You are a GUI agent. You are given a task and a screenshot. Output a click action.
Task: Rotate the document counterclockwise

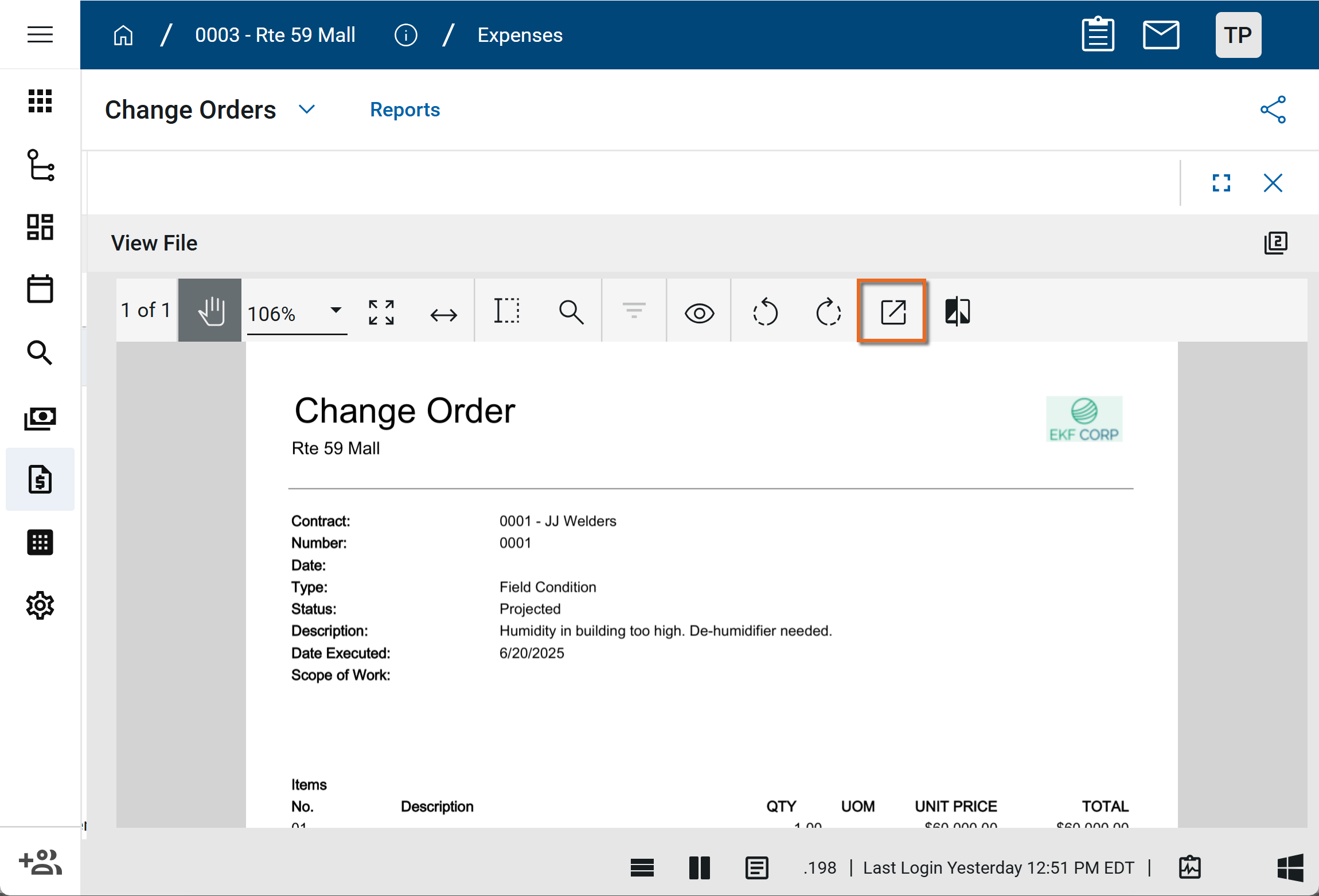(765, 312)
